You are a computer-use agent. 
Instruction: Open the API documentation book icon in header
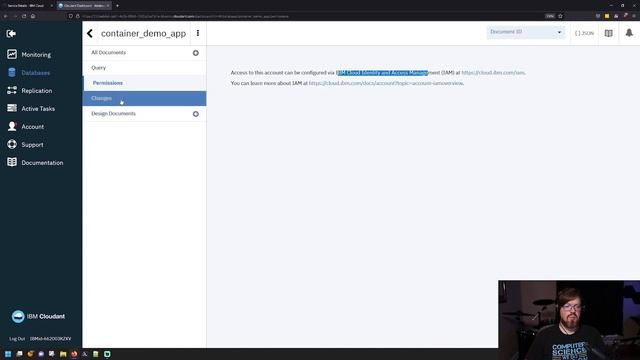tap(609, 33)
